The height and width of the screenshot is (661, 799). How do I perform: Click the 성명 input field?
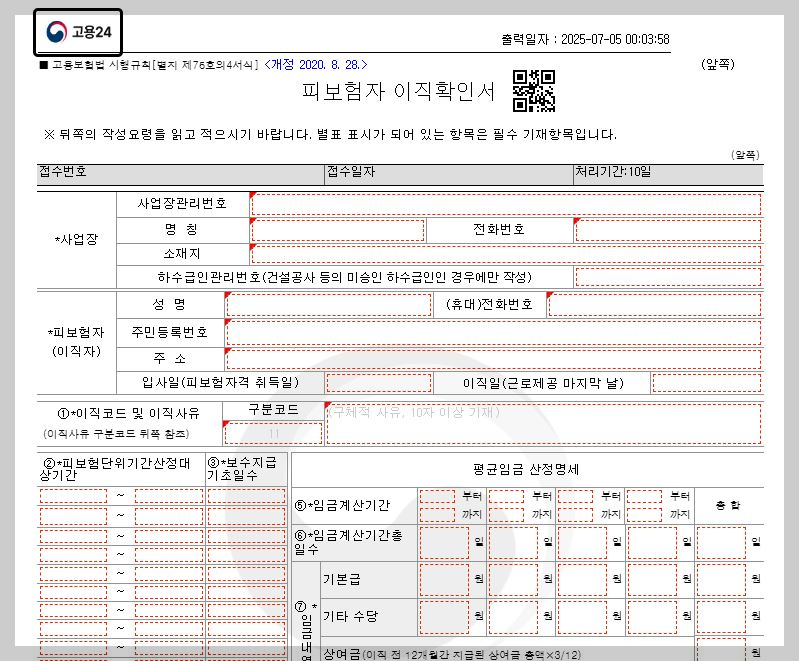tap(328, 305)
